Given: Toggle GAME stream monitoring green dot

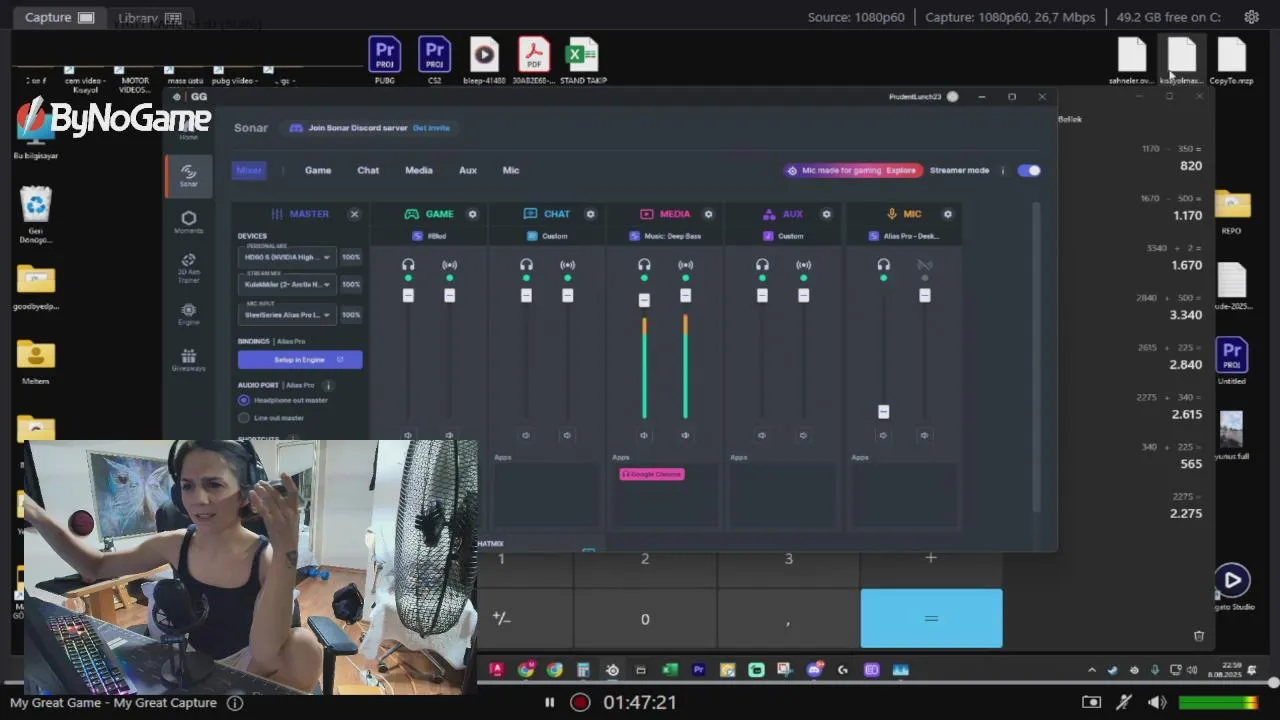Looking at the screenshot, I should 449,278.
